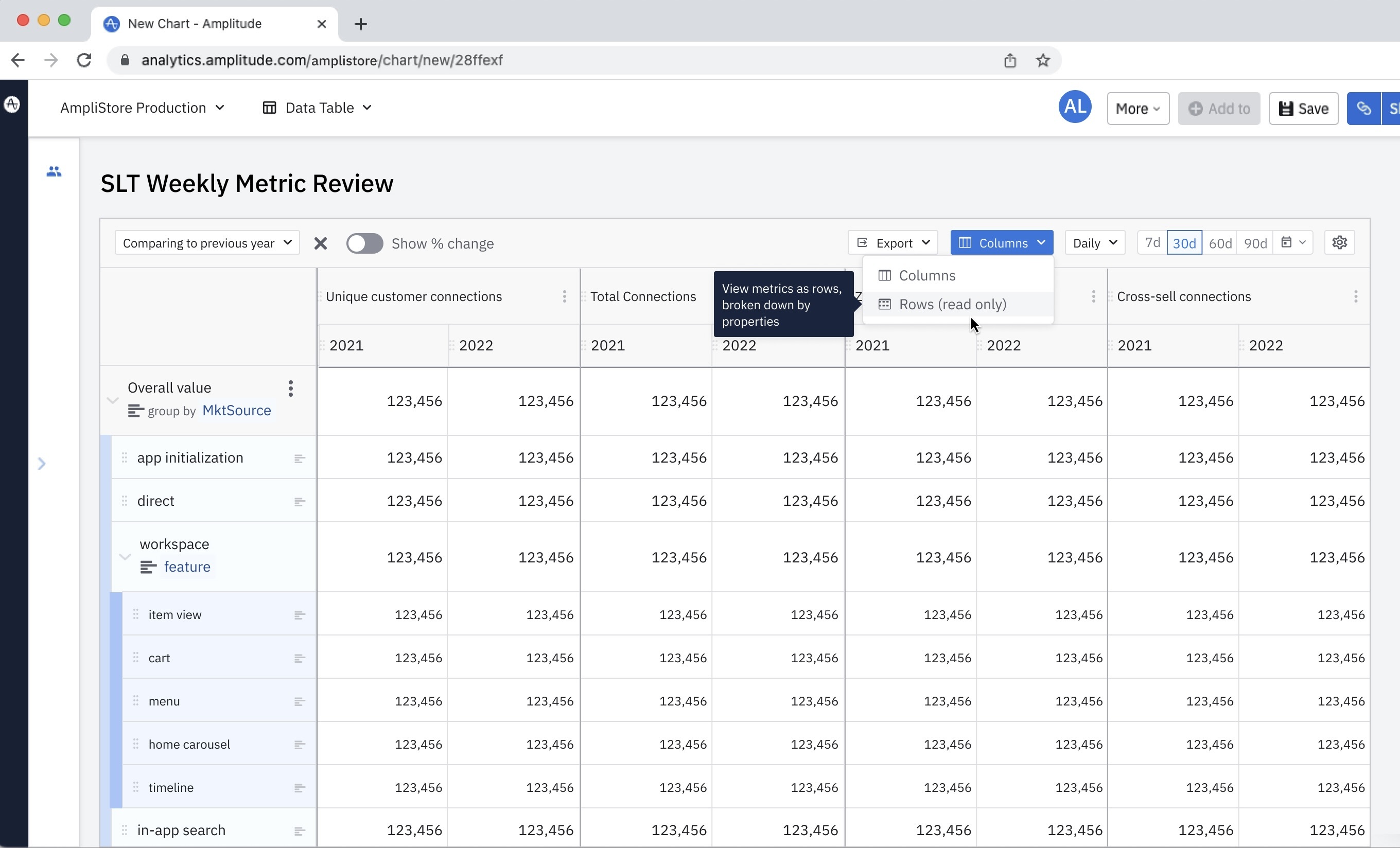Select Rows (read only) menu option
This screenshot has width=1400, height=848.
point(952,305)
